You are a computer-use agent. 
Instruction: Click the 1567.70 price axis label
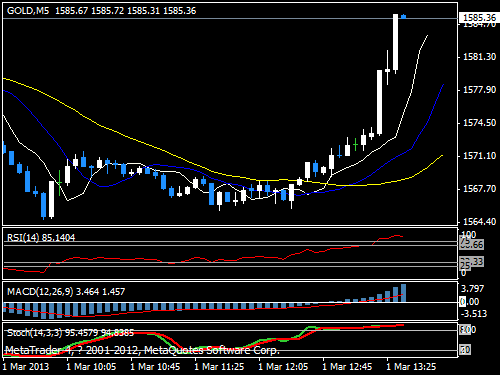(x=479, y=189)
